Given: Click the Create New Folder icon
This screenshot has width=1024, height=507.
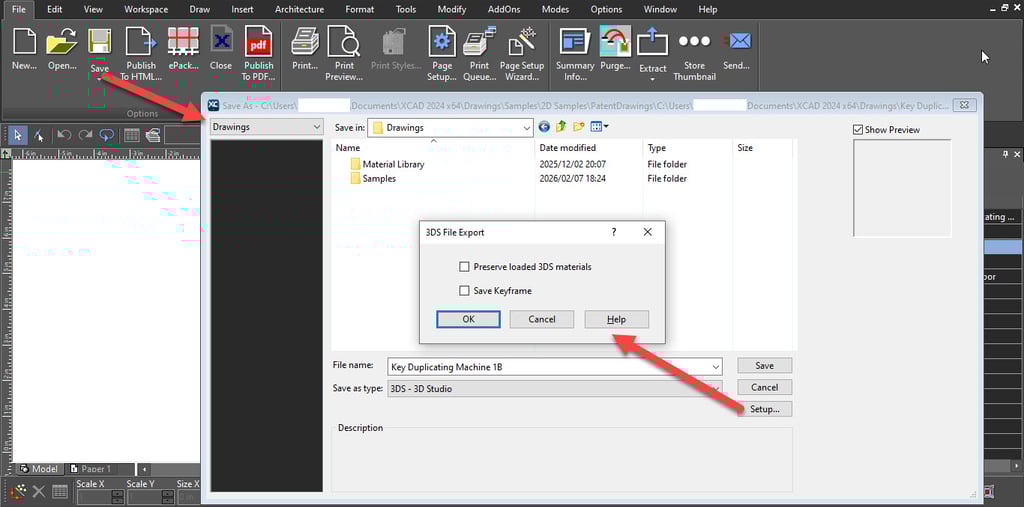Looking at the screenshot, I should pyautogui.click(x=578, y=127).
